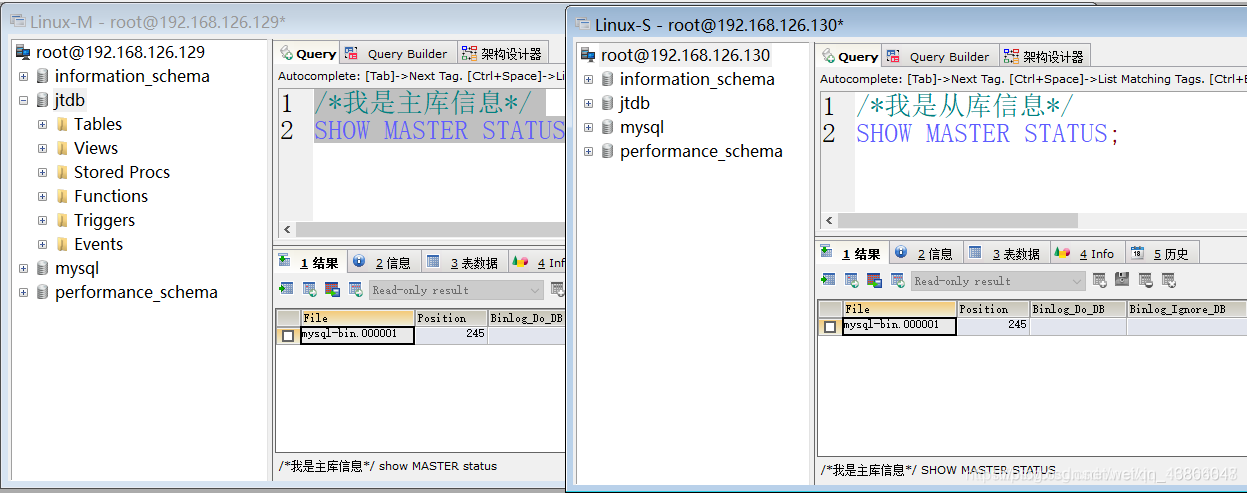Click insert new row icon in Linux-S toolbar
Viewport: 1247px width, 493px height.
pyautogui.click(x=1099, y=281)
